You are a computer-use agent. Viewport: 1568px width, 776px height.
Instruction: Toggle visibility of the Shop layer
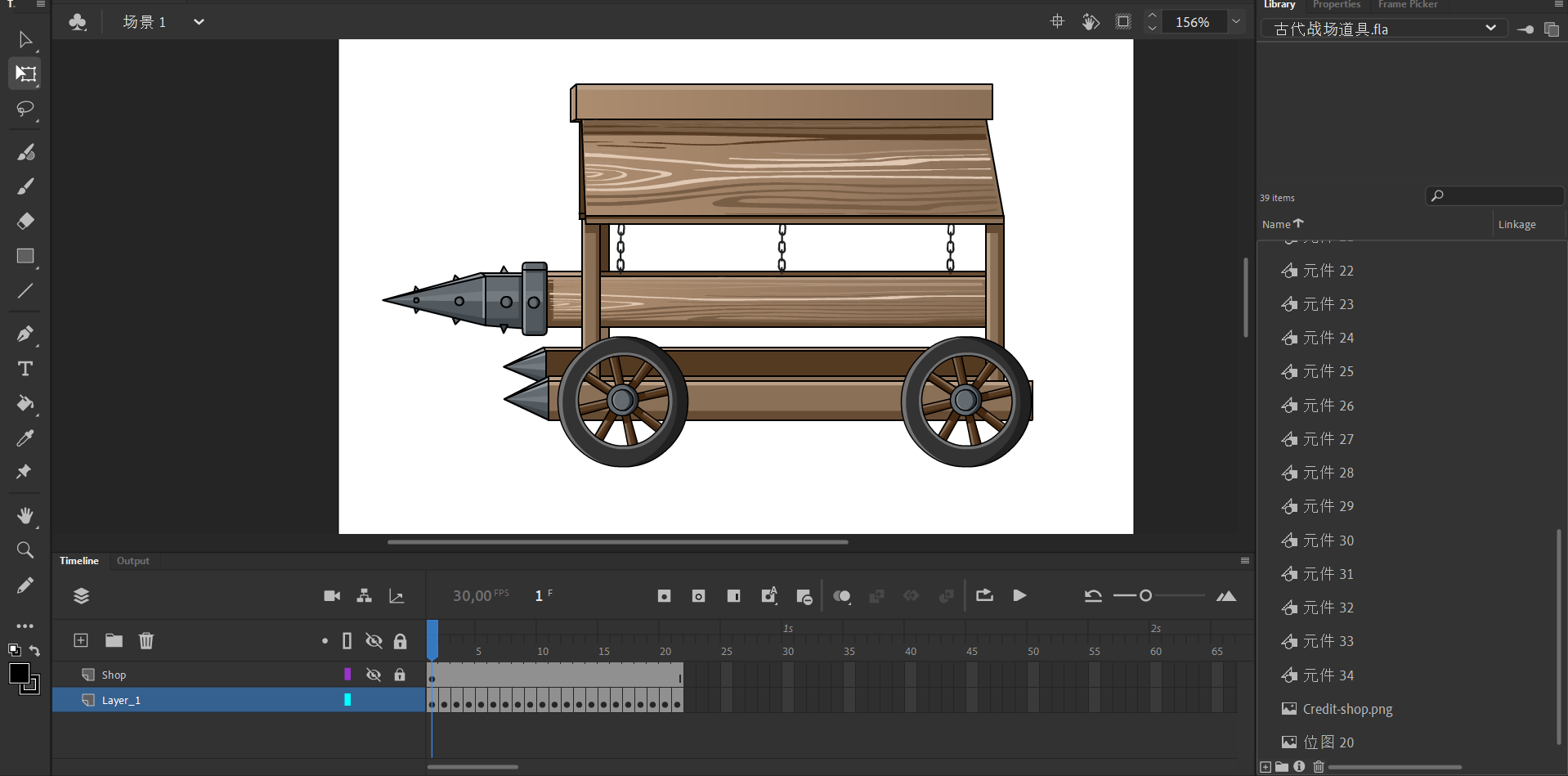(x=374, y=675)
